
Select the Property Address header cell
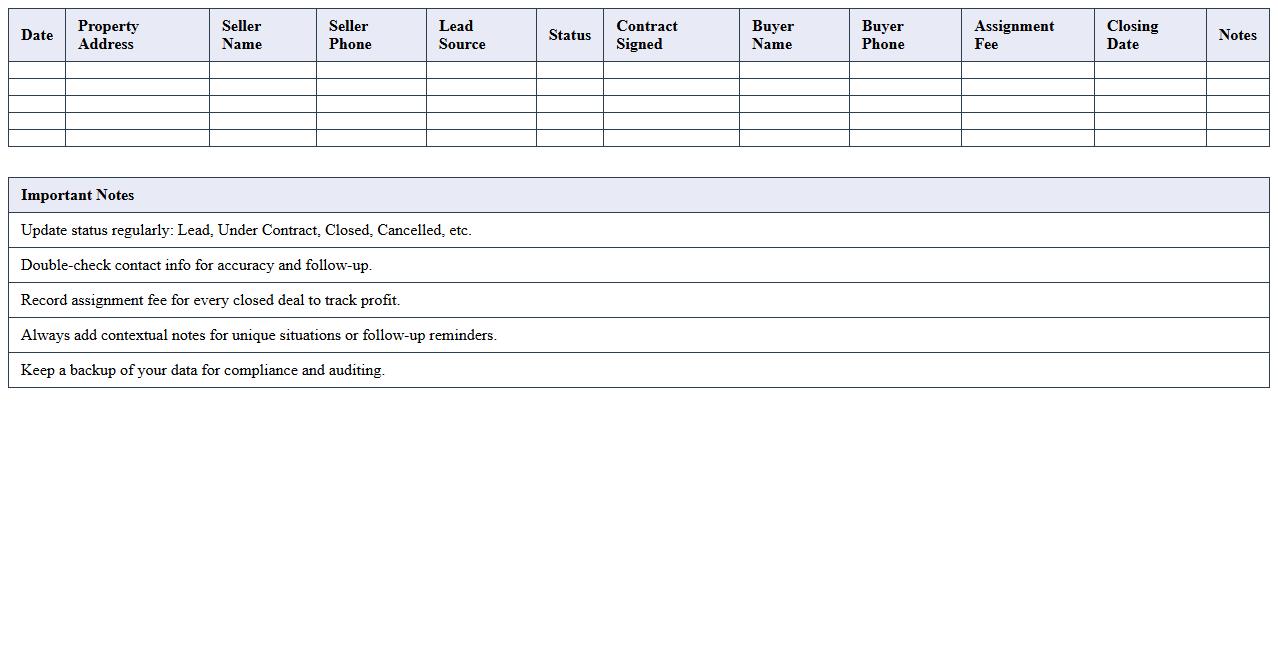pyautogui.click(x=136, y=34)
